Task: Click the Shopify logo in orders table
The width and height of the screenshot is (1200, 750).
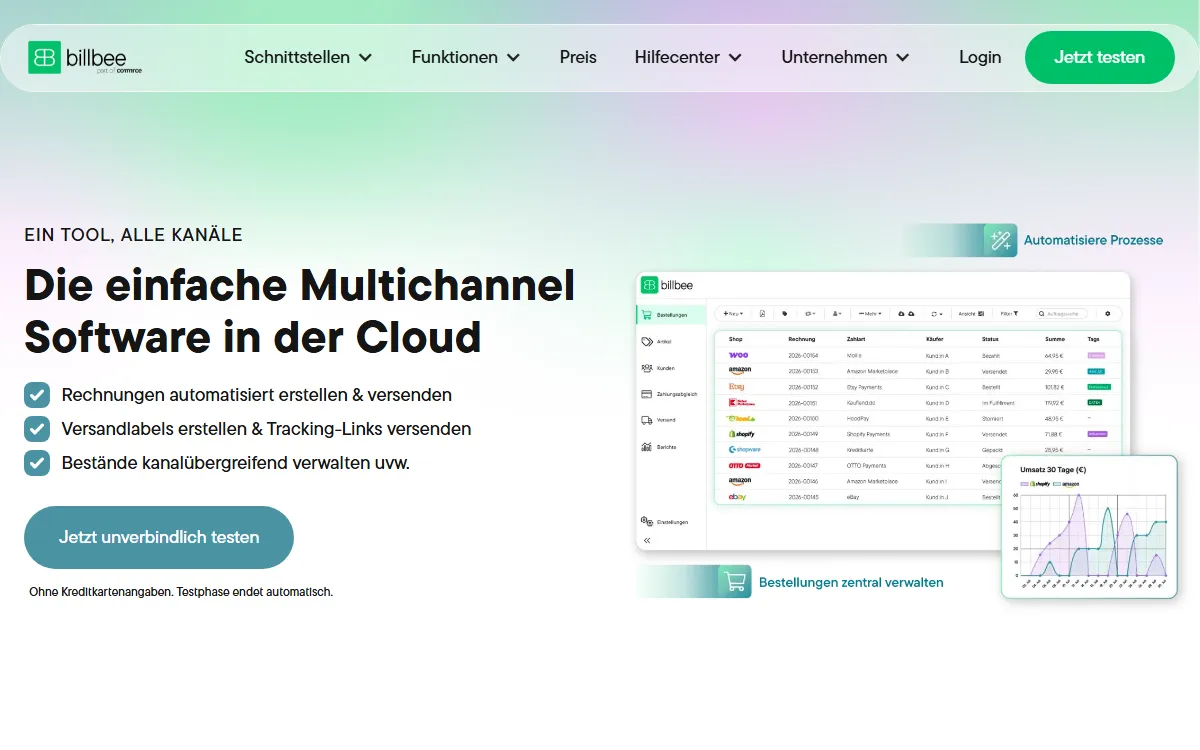Action: click(741, 434)
